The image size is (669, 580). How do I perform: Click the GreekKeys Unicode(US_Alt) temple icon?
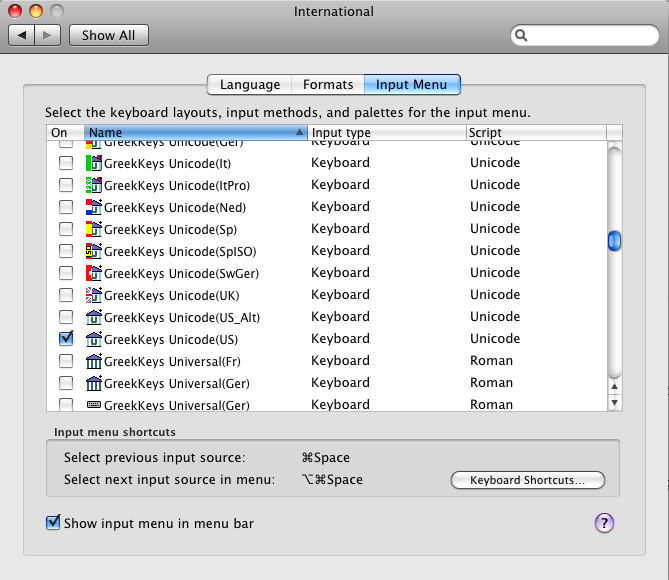94,317
